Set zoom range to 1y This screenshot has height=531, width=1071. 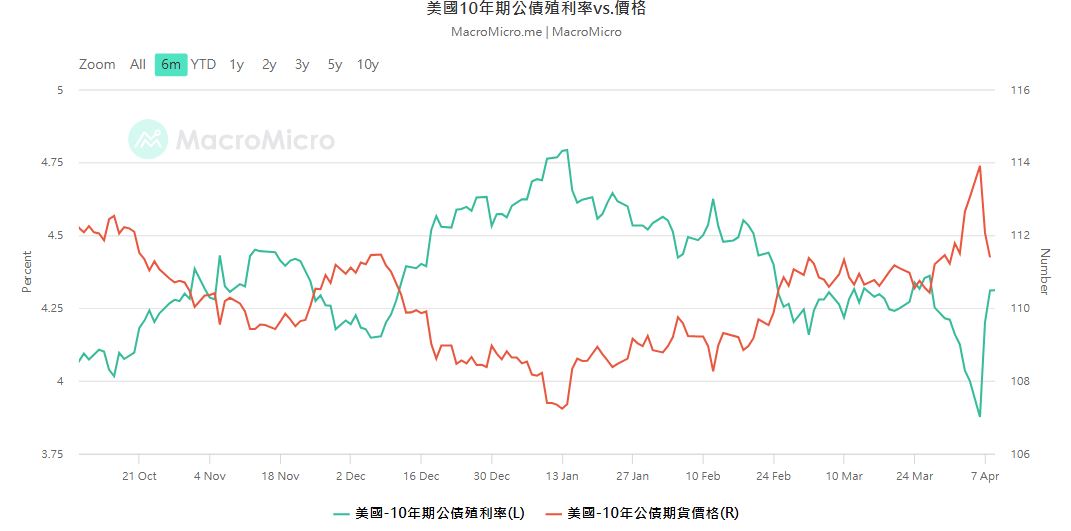[236, 65]
